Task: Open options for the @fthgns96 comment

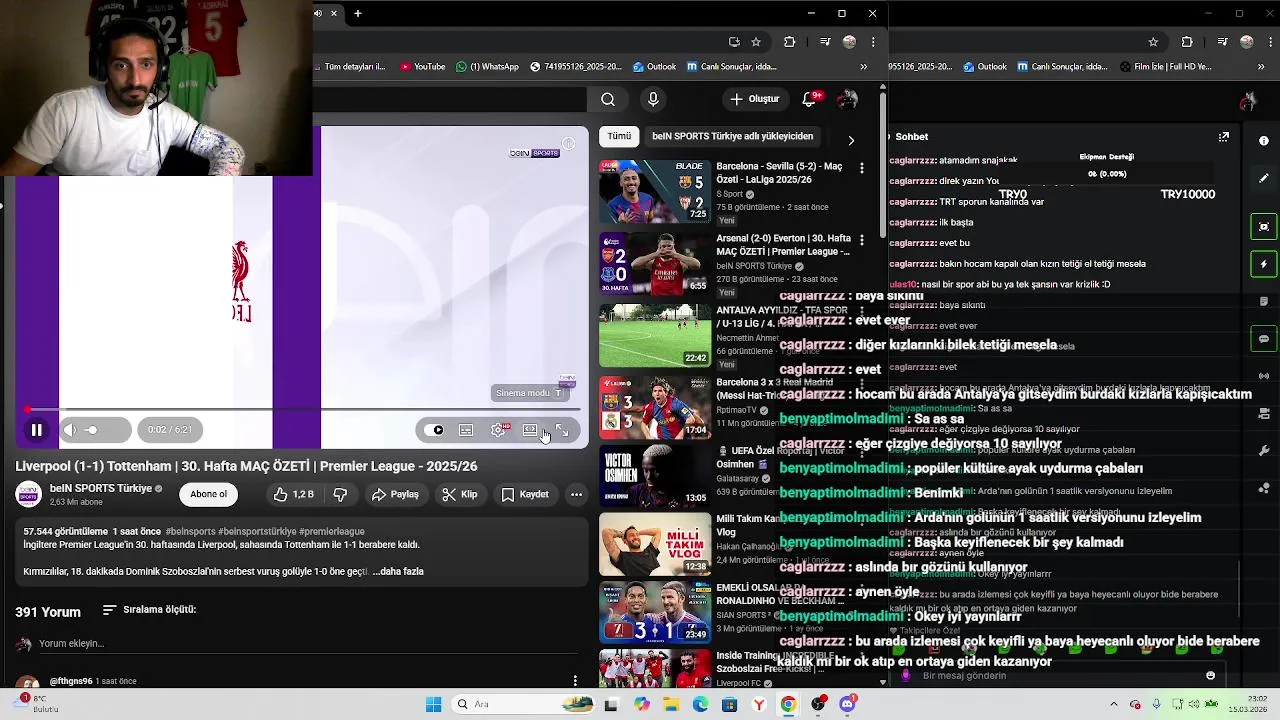Action: (x=575, y=681)
